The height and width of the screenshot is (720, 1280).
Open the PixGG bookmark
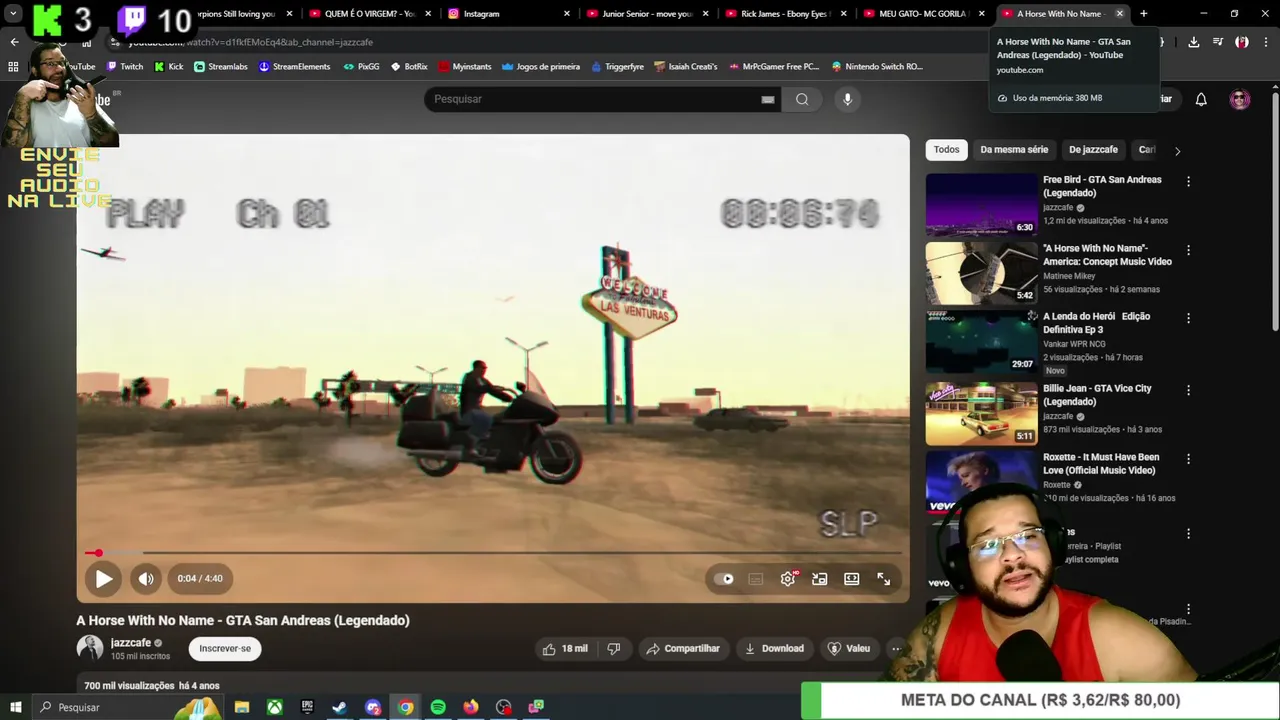(x=361, y=67)
